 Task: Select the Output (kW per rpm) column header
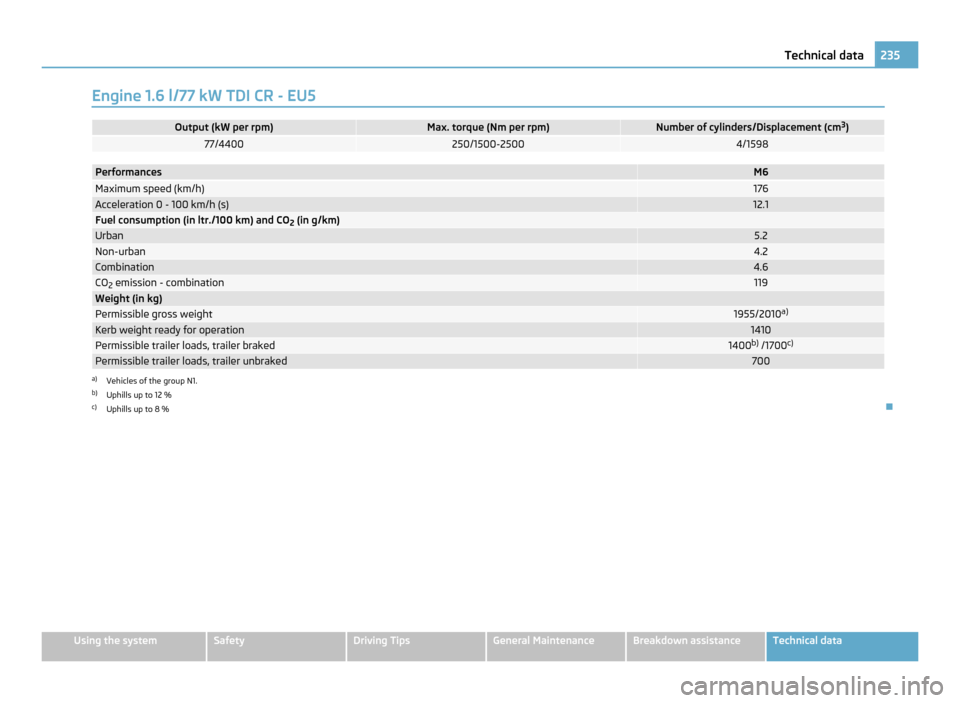tap(224, 127)
